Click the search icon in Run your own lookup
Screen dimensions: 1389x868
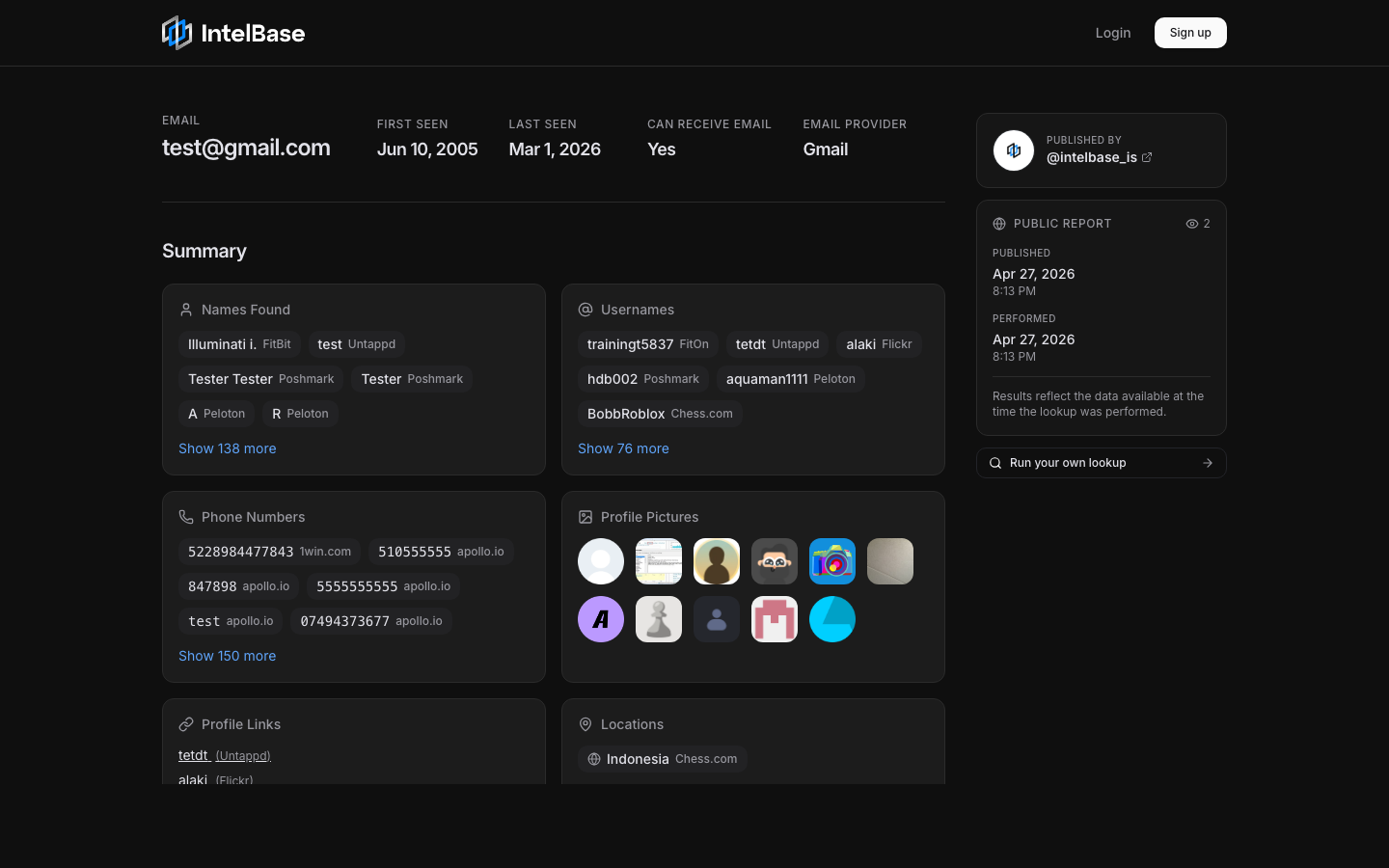(x=995, y=463)
